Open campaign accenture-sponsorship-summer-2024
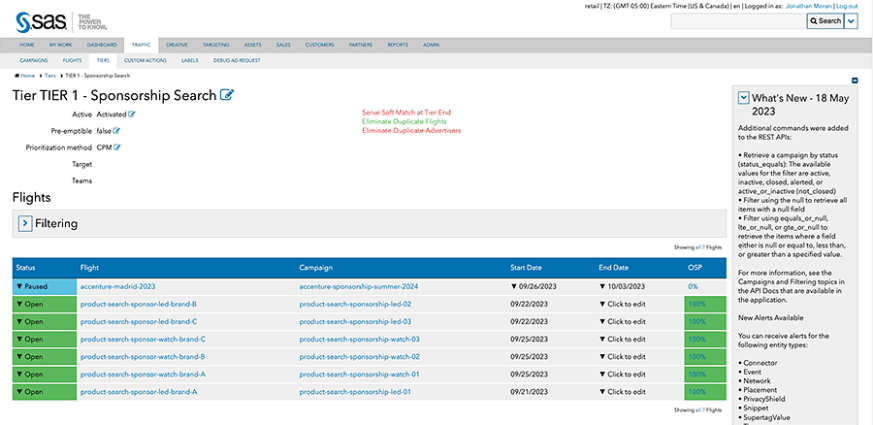The width and height of the screenshot is (873, 425). (359, 287)
